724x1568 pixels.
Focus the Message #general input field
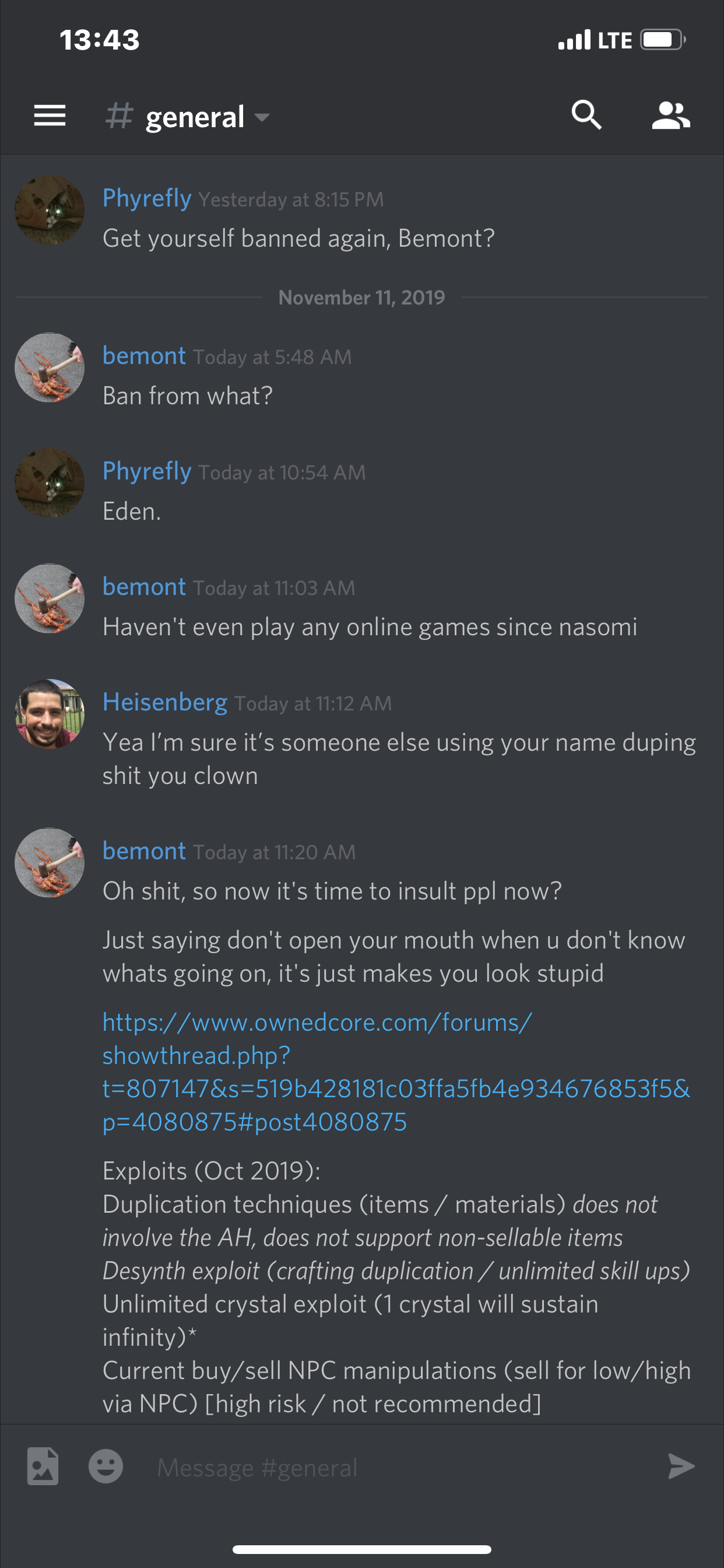tap(402, 1468)
